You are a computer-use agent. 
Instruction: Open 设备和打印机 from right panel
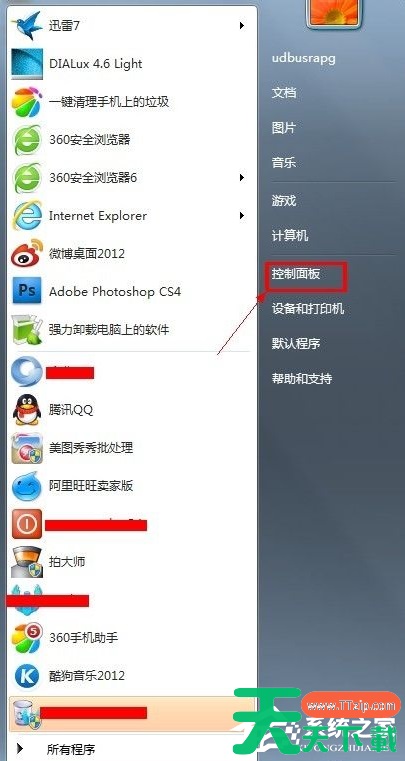point(308,309)
